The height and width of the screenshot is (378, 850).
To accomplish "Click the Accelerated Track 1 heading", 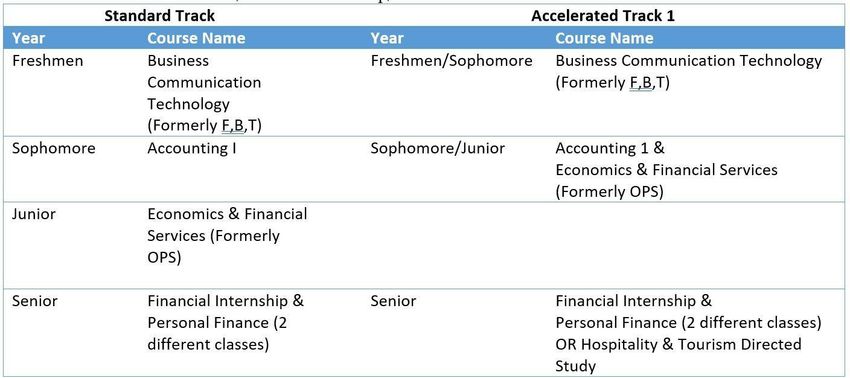I will tap(603, 16).
